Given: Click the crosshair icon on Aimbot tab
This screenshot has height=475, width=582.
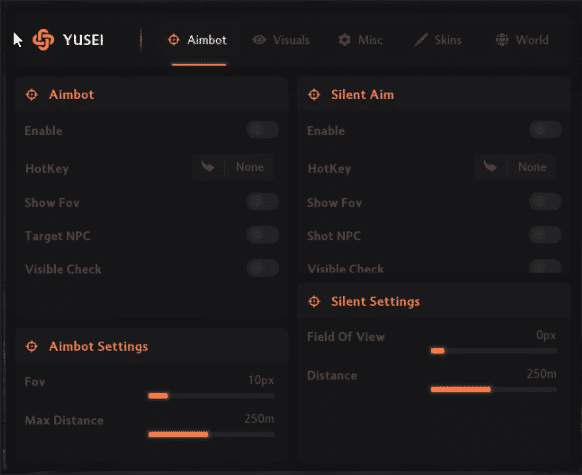Looking at the screenshot, I should pos(173,40).
